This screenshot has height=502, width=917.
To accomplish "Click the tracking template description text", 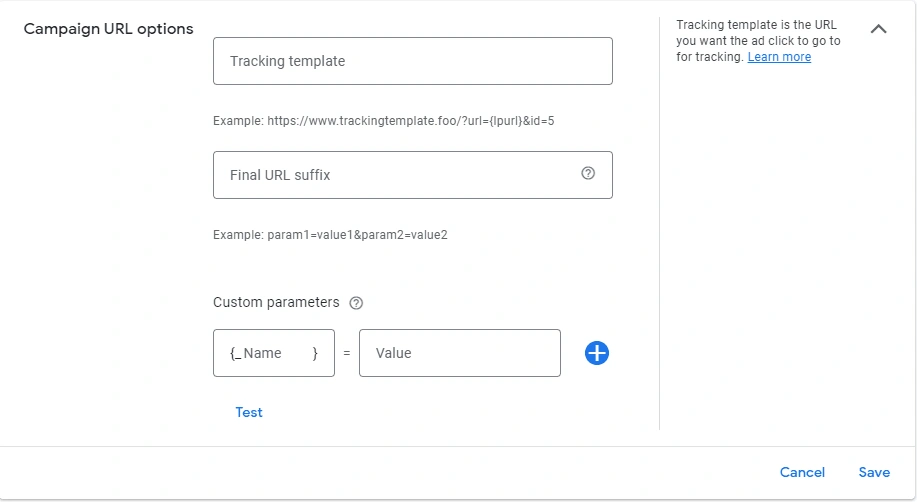I will pos(758,41).
